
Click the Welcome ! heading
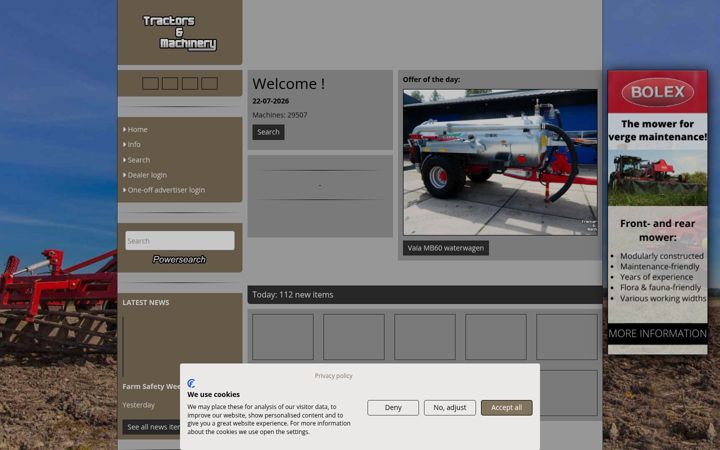(288, 84)
